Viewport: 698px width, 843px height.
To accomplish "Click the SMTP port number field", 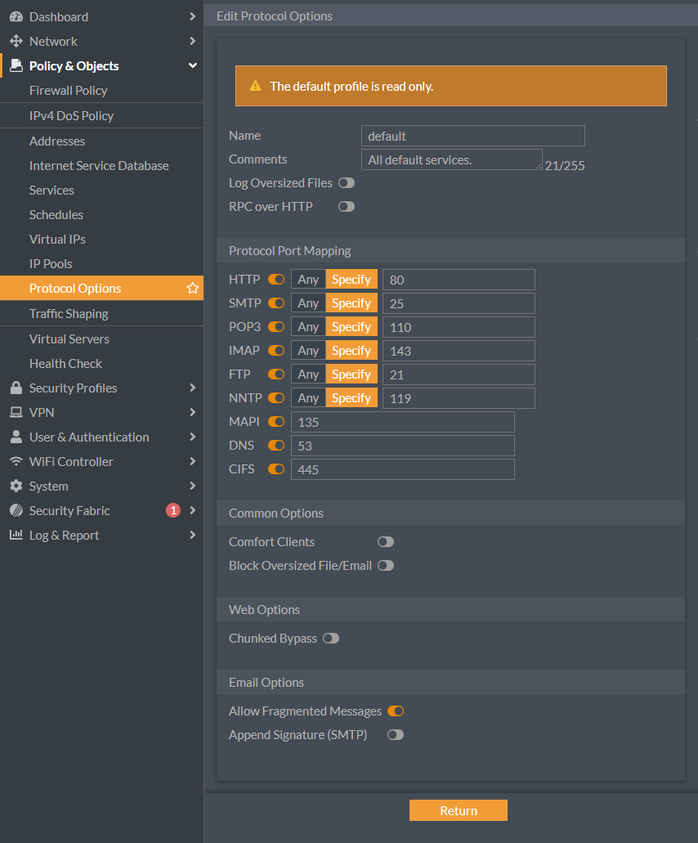I will [458, 303].
